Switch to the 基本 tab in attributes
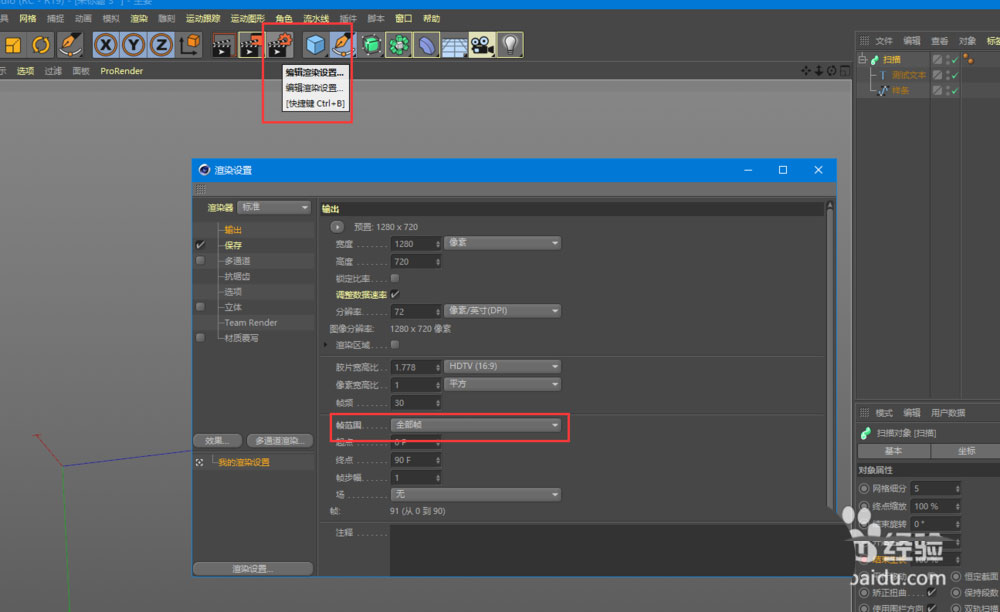The height and width of the screenshot is (612, 1000). pos(893,451)
